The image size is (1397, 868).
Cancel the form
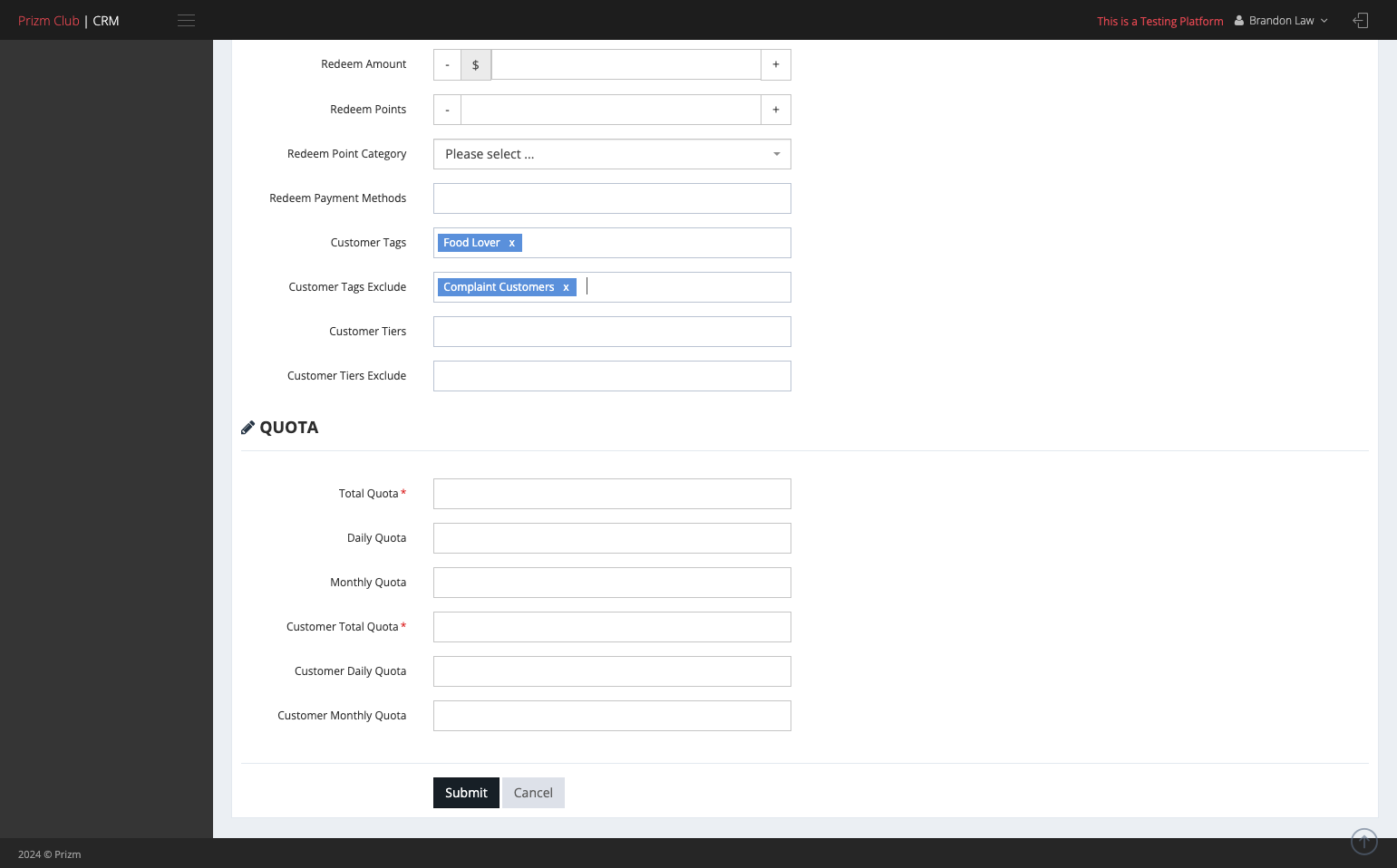click(533, 793)
